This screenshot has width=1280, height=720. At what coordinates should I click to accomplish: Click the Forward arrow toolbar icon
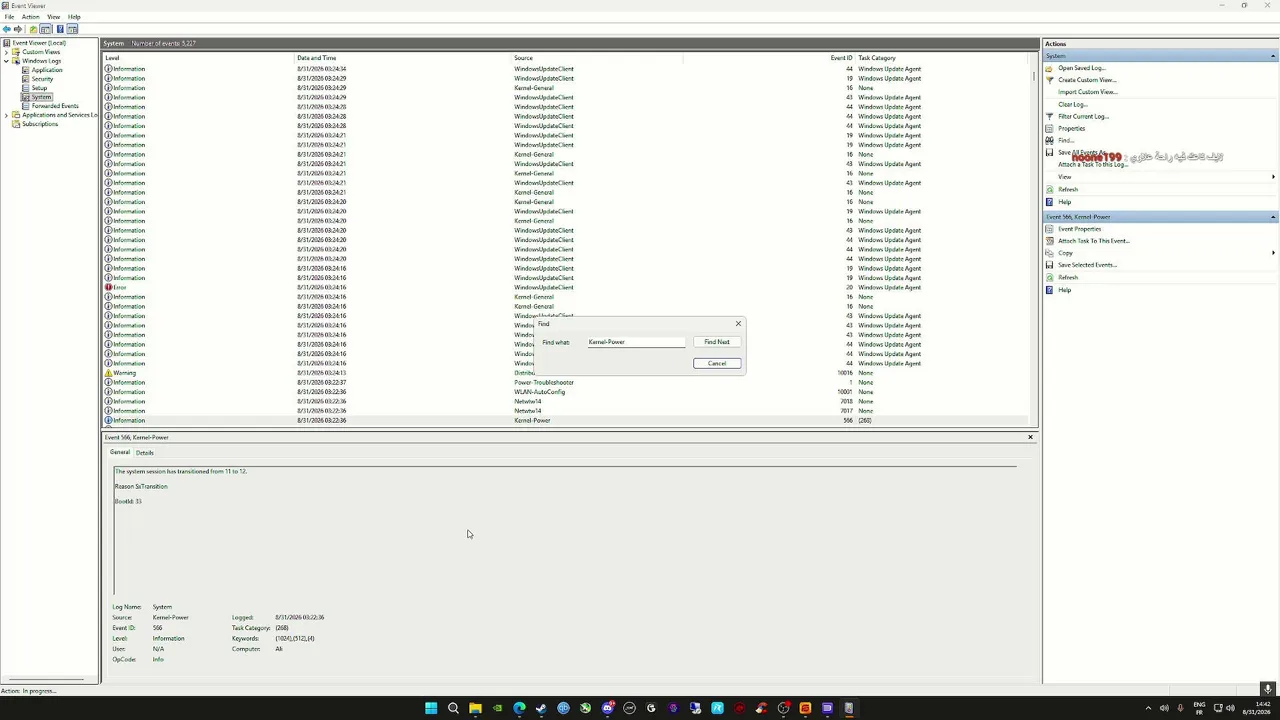click(18, 29)
